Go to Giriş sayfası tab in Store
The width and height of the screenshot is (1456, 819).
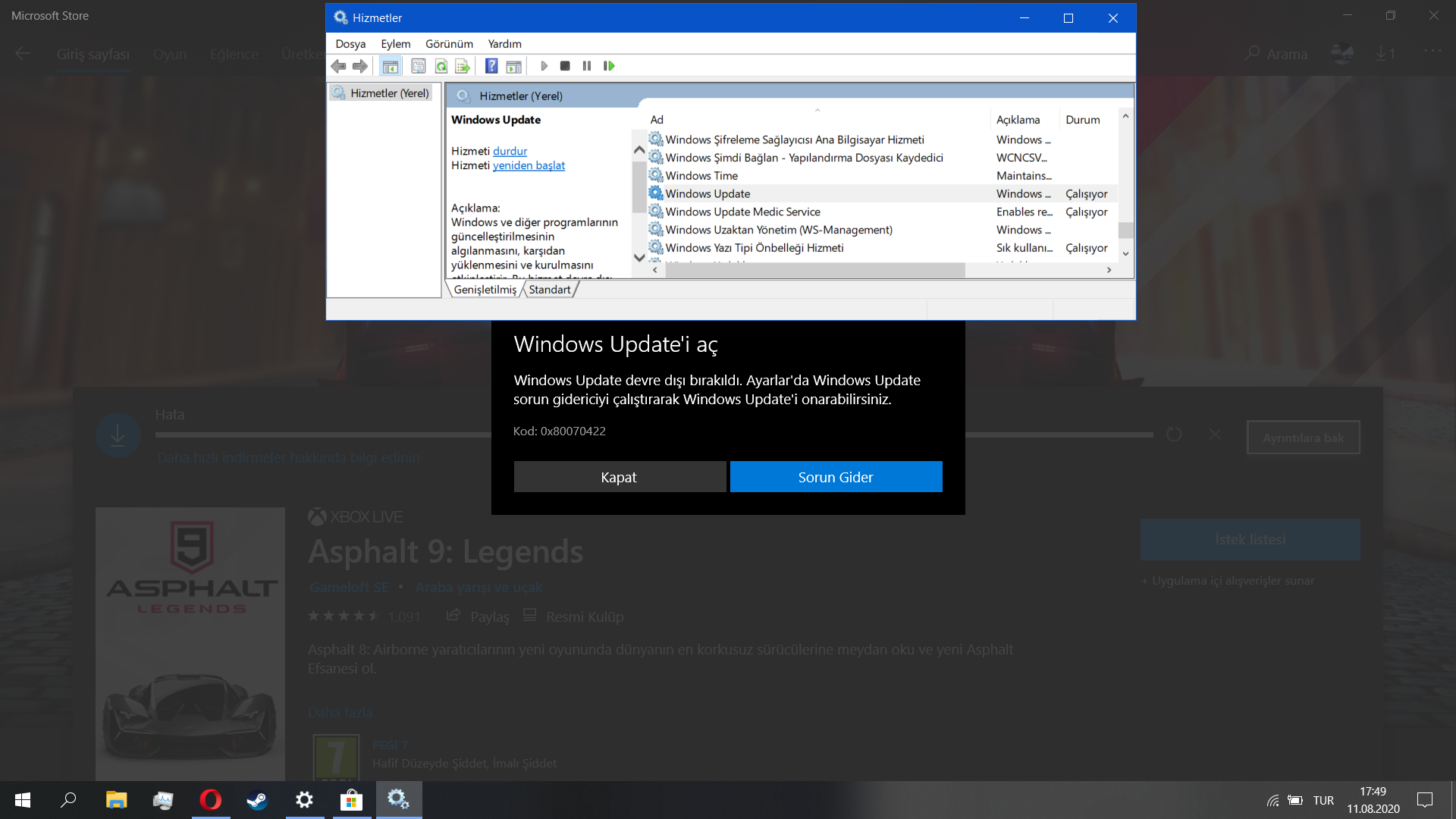coord(93,55)
